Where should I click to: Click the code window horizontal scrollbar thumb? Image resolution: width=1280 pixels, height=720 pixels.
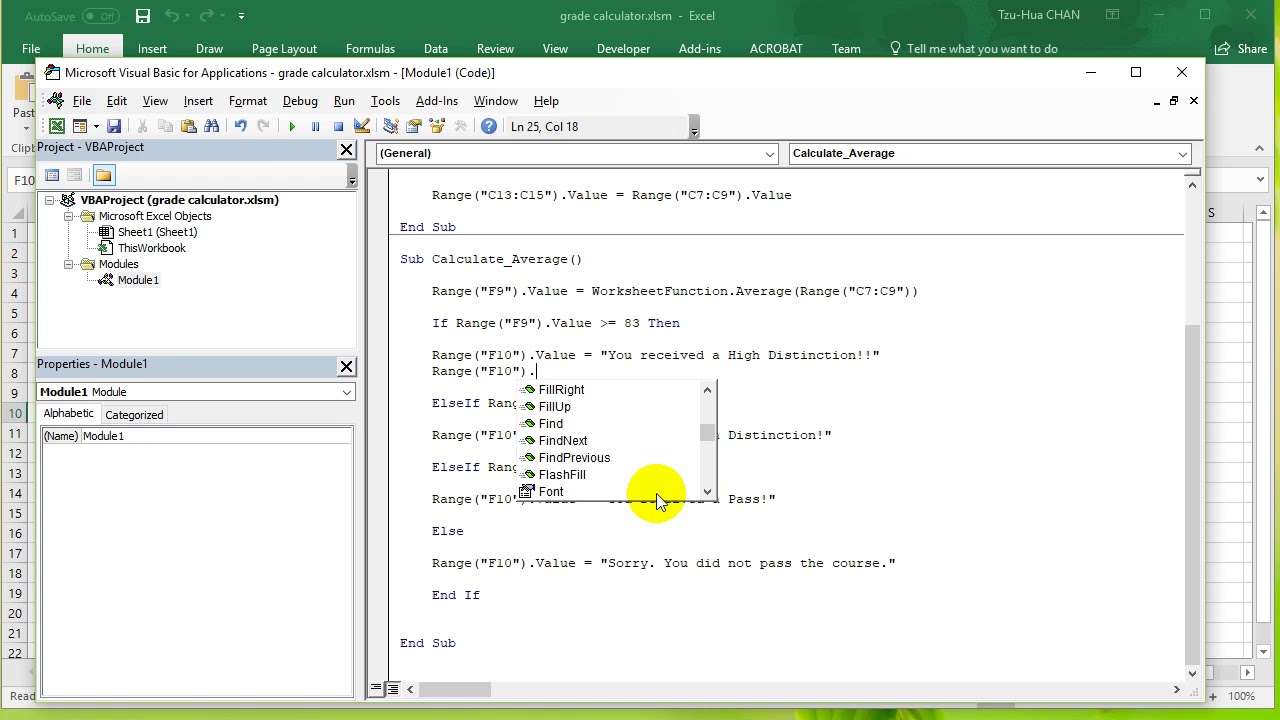455,688
